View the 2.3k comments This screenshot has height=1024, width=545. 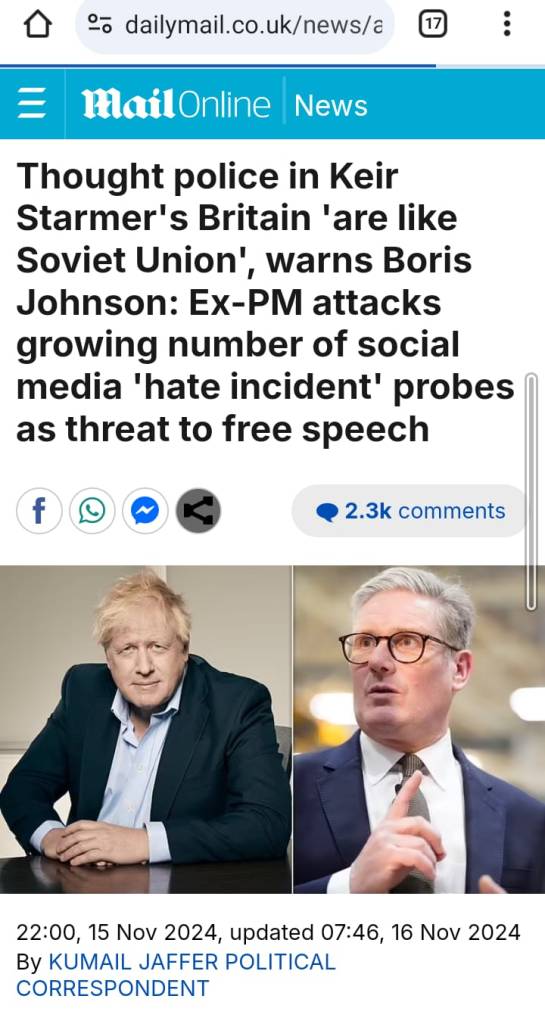[x=409, y=511]
